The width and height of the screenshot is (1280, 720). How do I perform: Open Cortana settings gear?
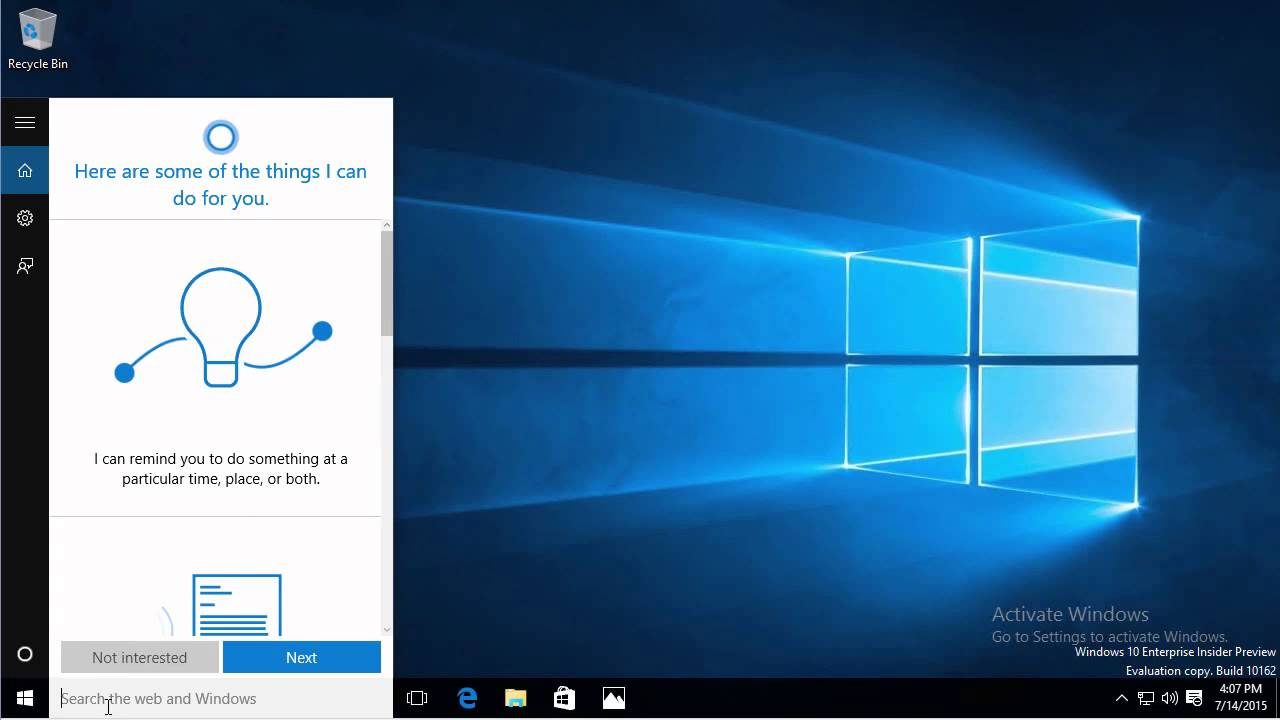point(25,218)
